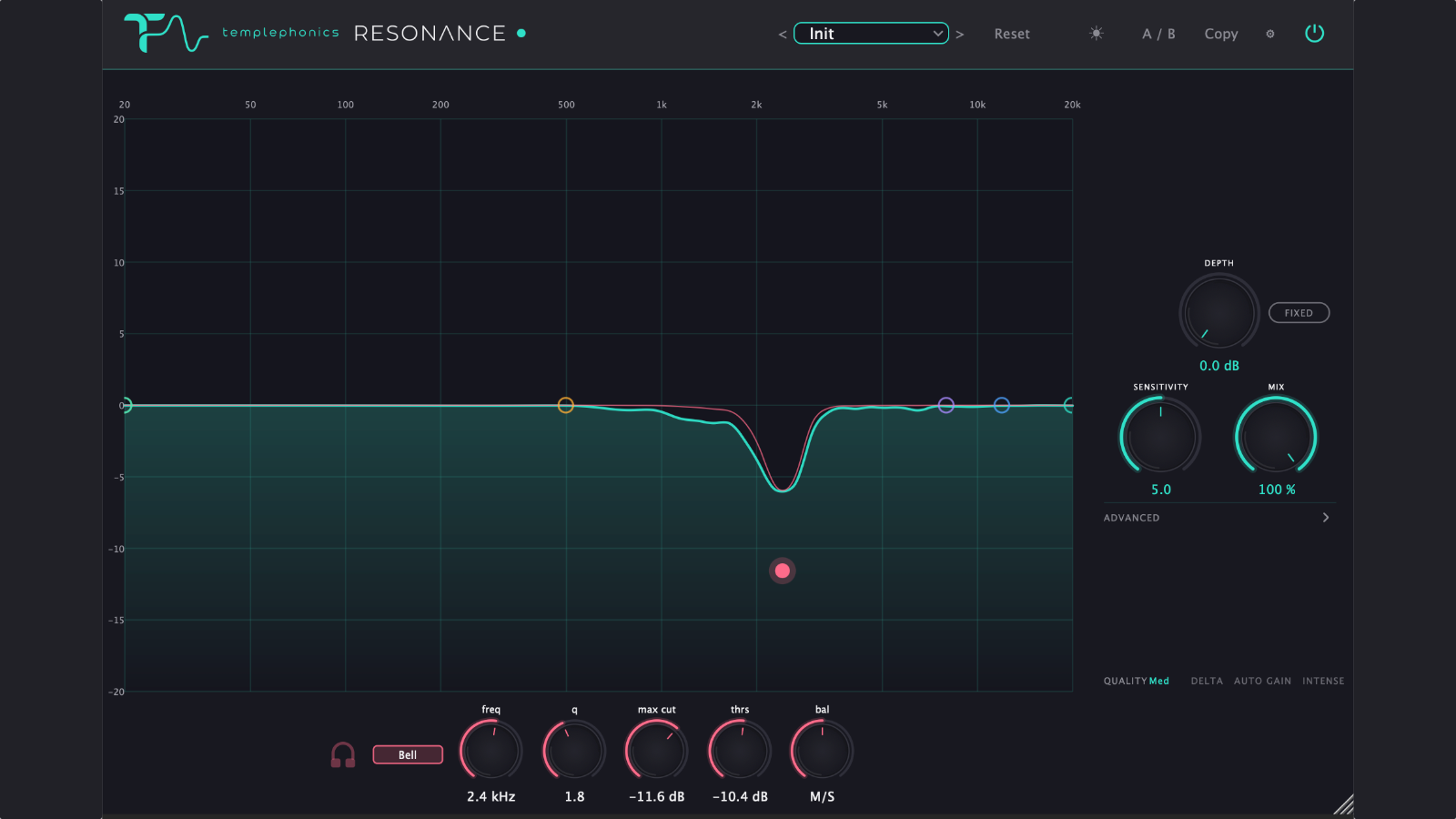Toggle the FIXED depth mode
Screen dimensions: 1456x819
tap(1299, 313)
